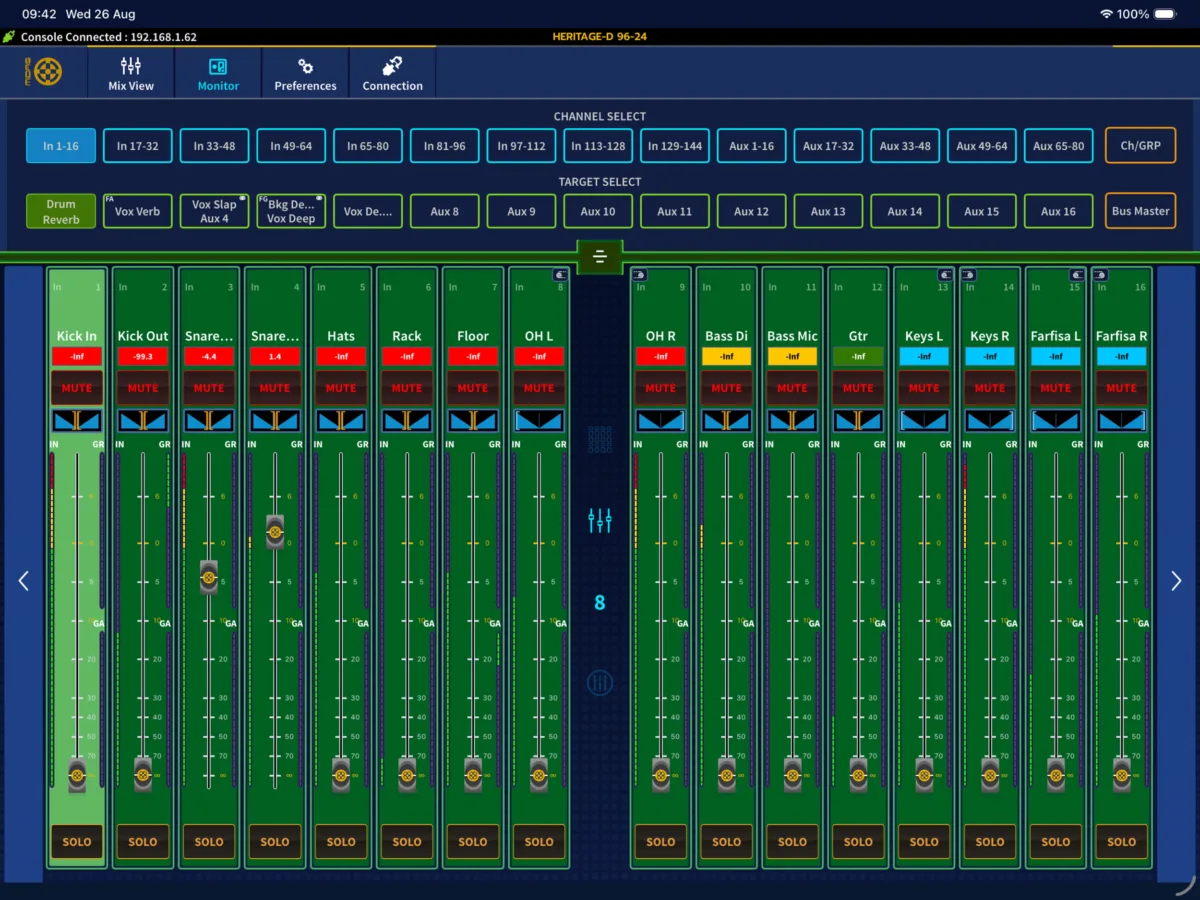The width and height of the screenshot is (1200, 900).
Task: Mute the Kick Out channel
Action: tap(143, 387)
